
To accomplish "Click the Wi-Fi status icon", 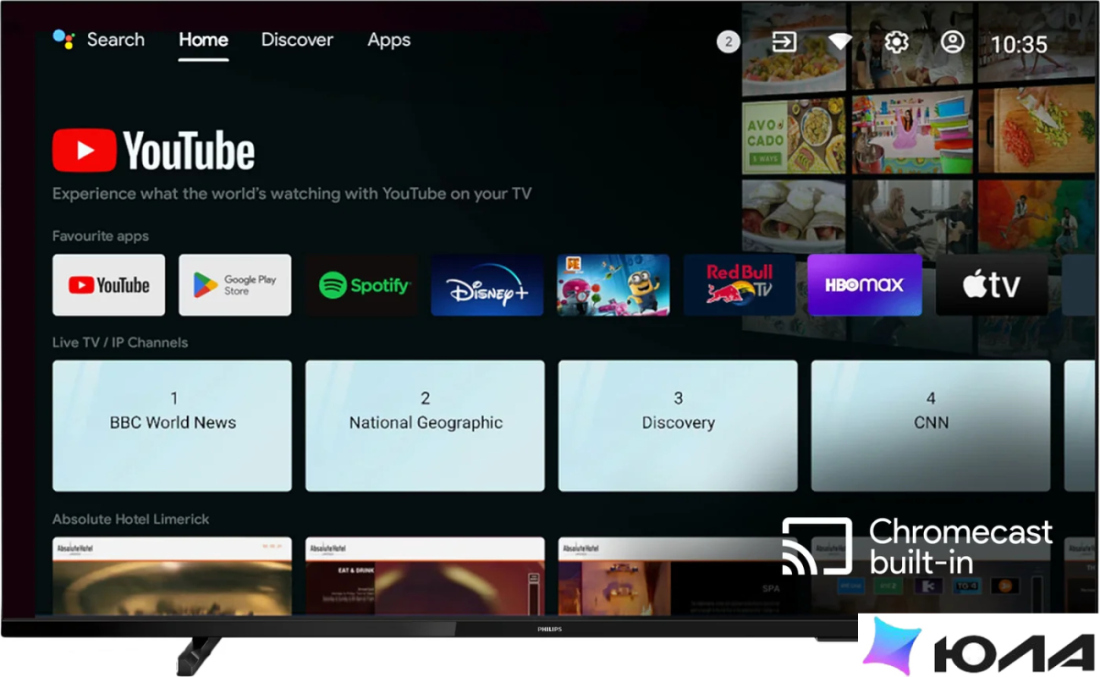I will [x=839, y=42].
